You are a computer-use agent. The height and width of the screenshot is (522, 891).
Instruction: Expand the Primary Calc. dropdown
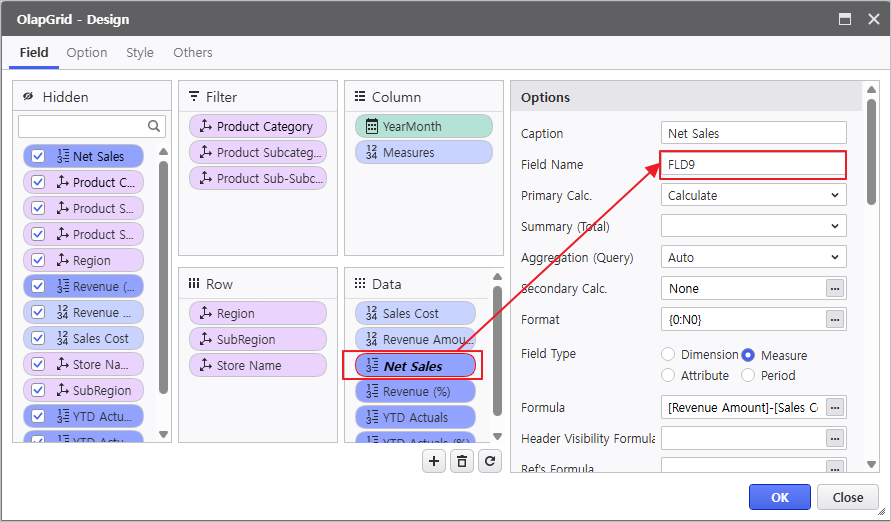pos(753,195)
